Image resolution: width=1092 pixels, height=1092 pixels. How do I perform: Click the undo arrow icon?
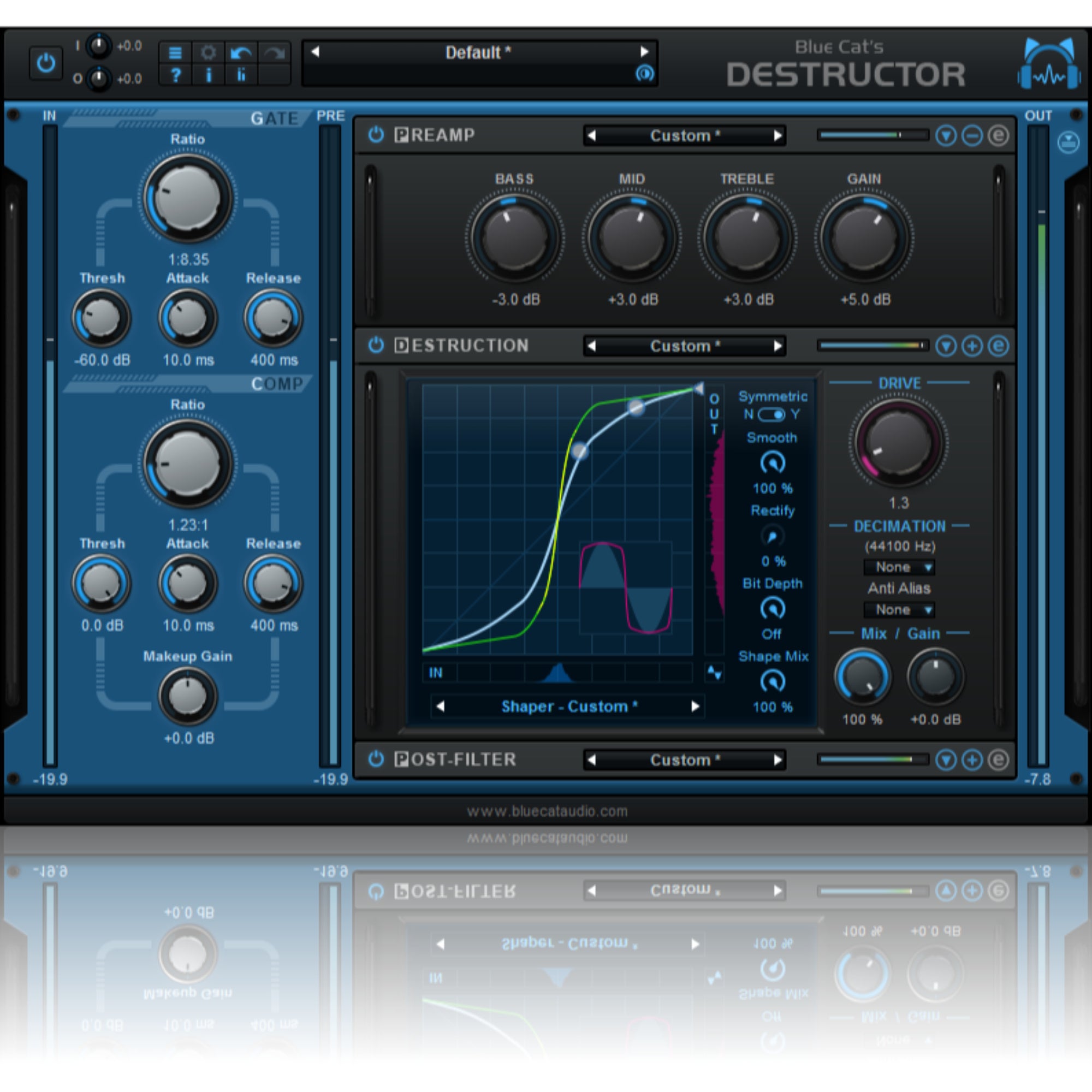(x=241, y=52)
